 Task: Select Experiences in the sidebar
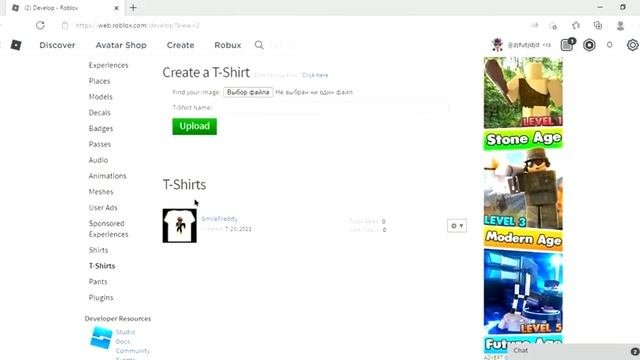(109, 65)
